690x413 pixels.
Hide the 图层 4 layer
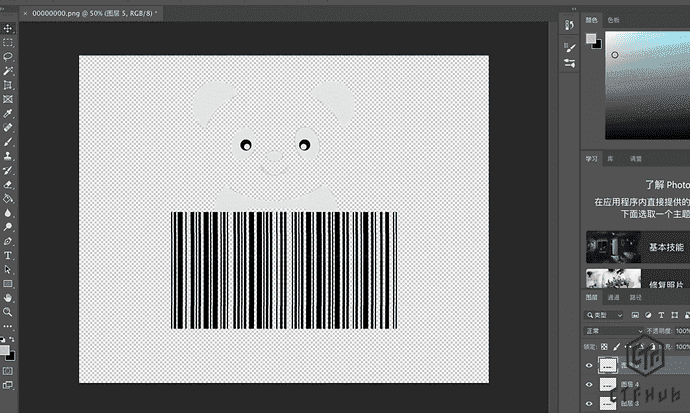click(590, 383)
